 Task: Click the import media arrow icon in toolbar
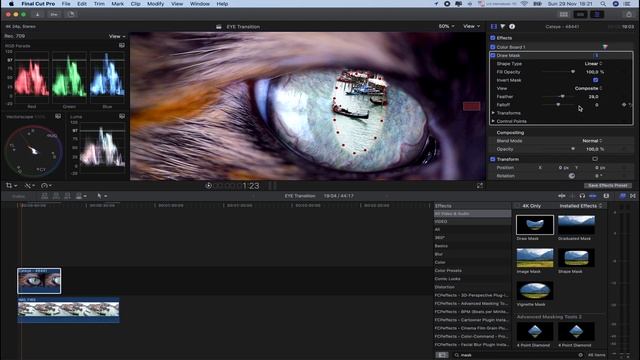click(37, 14)
